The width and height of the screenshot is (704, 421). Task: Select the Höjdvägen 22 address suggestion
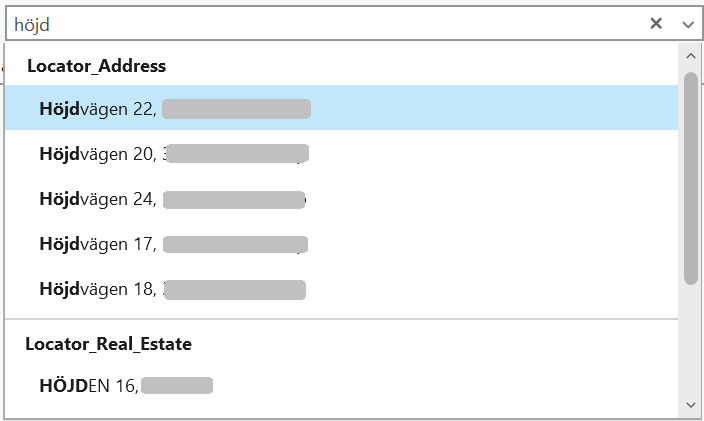[175, 108]
